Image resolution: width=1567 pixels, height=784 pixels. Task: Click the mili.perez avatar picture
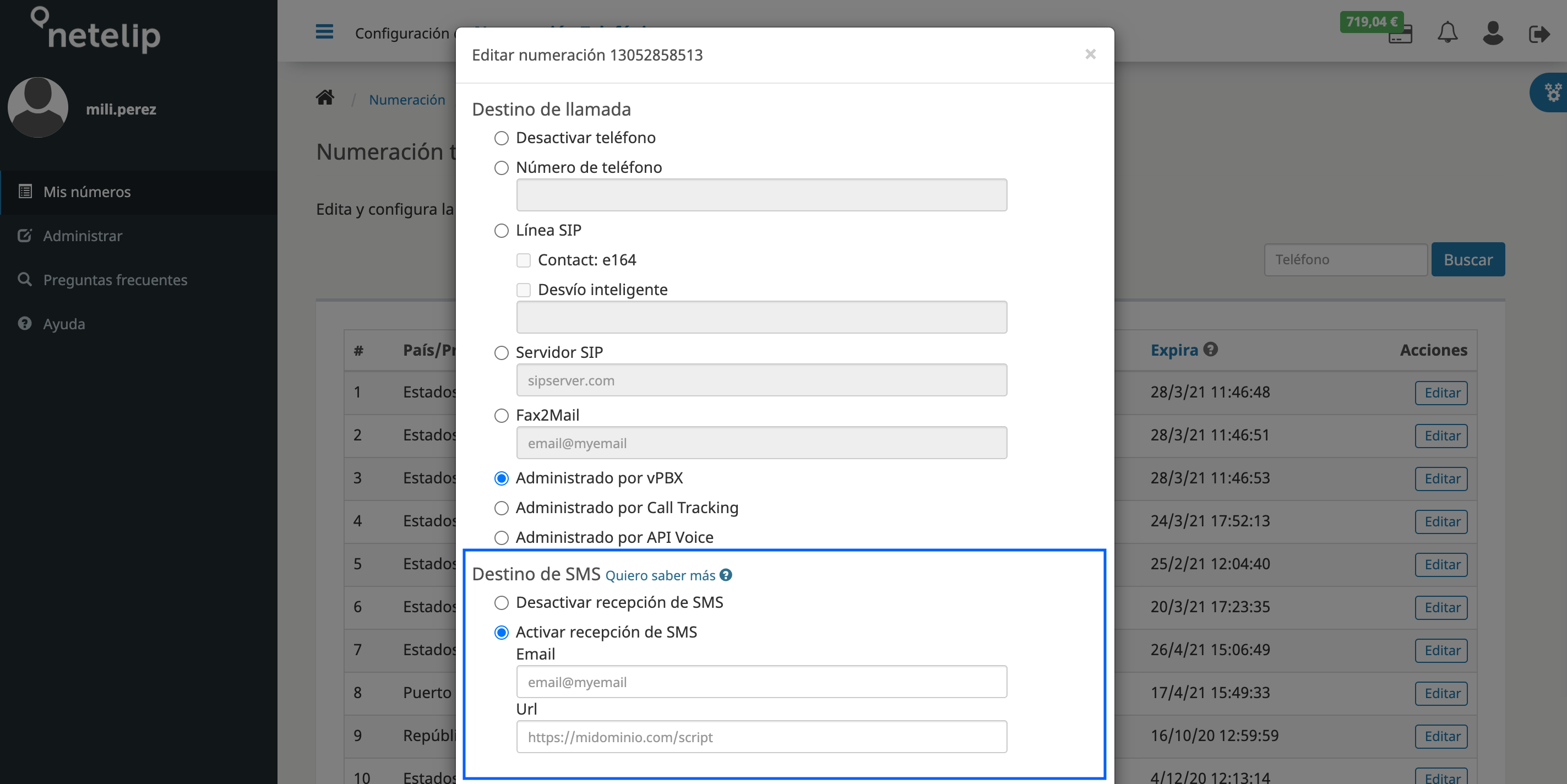coord(37,107)
